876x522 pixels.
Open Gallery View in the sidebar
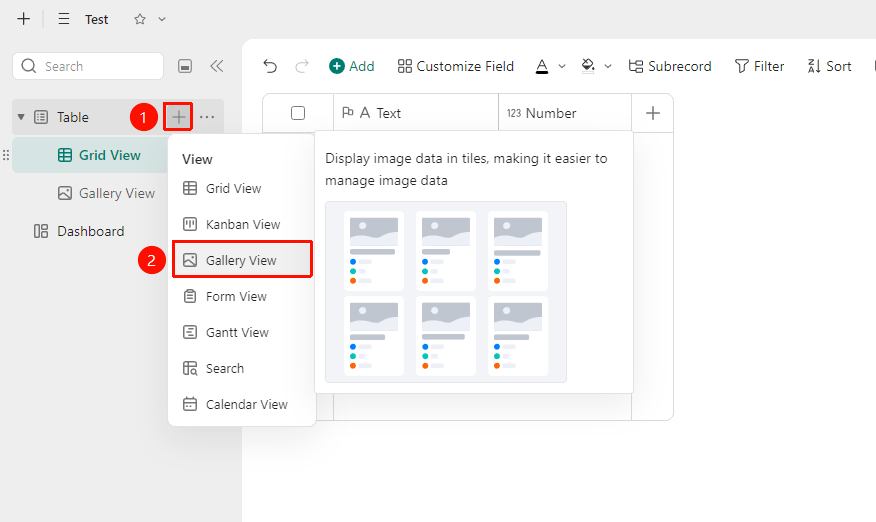pos(106,193)
